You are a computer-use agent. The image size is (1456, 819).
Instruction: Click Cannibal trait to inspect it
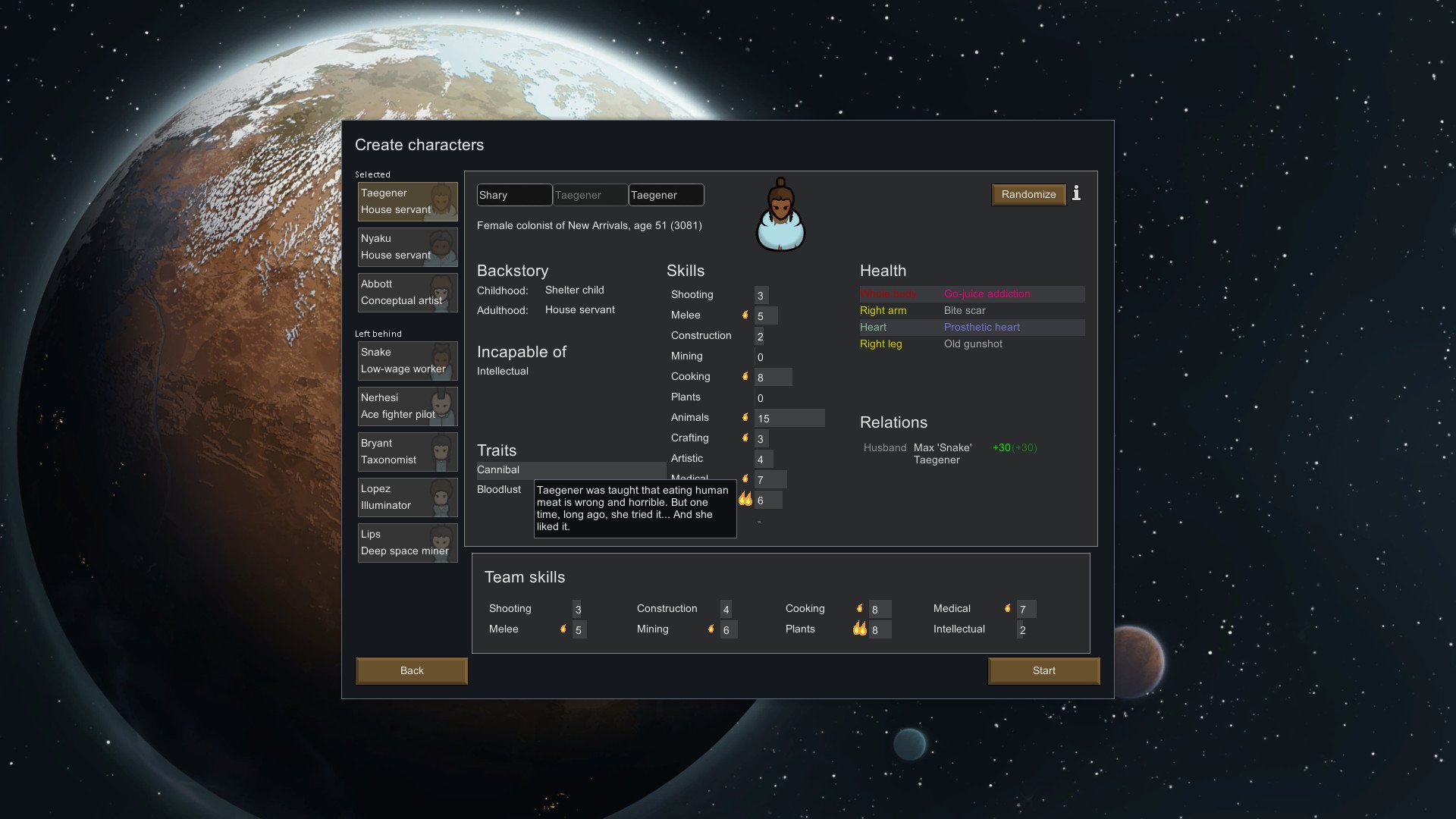coord(498,470)
